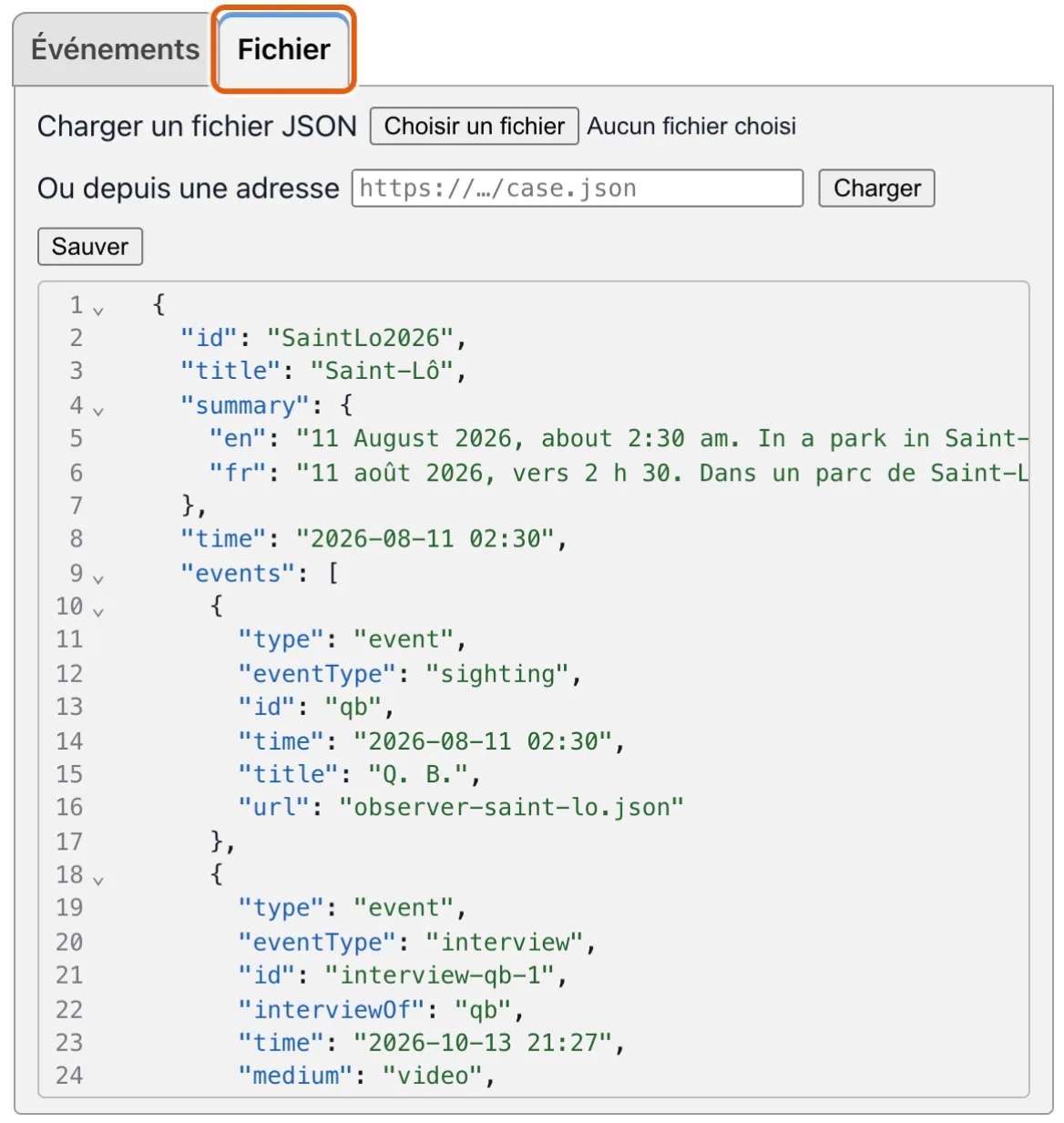Click the "time" value on line 14
Image resolution: width=1064 pixels, height=1123 pixels.
pos(484,741)
